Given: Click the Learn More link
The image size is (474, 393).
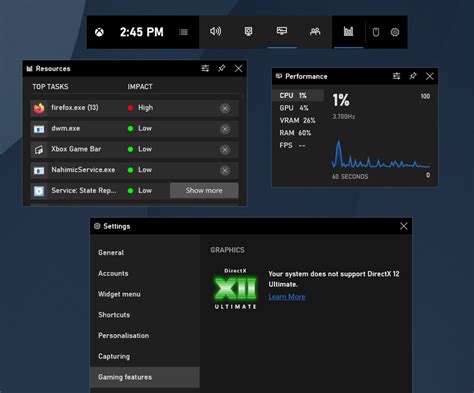Looking at the screenshot, I should click(x=287, y=297).
